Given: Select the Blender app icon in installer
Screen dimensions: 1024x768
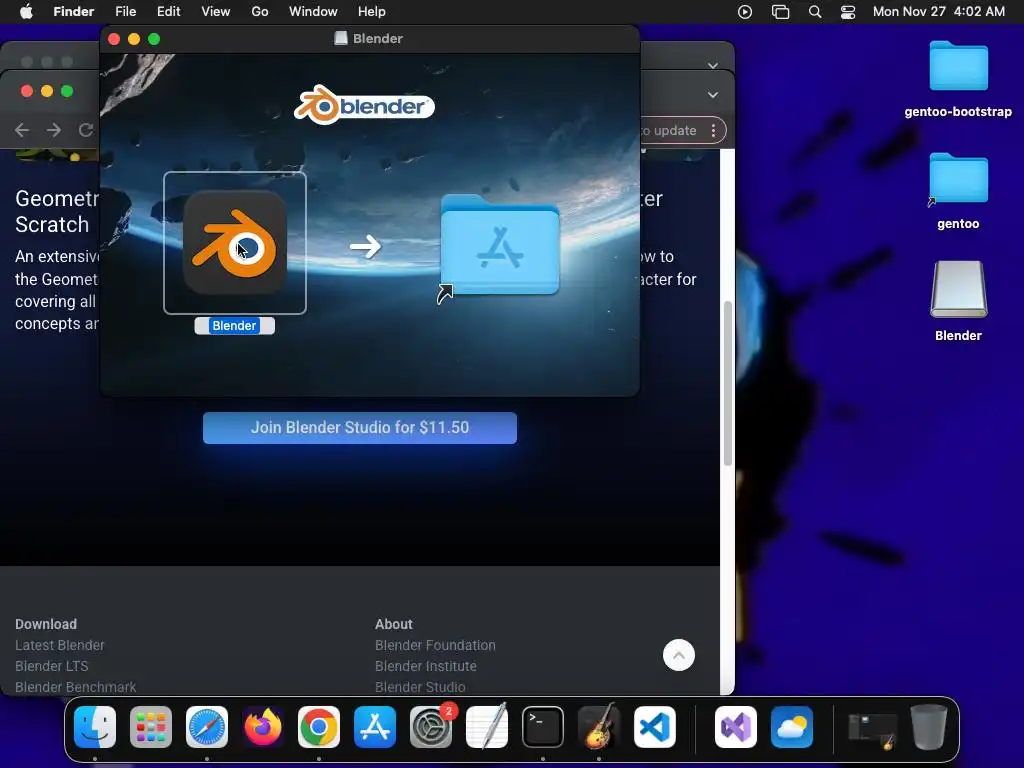Looking at the screenshot, I should (234, 243).
